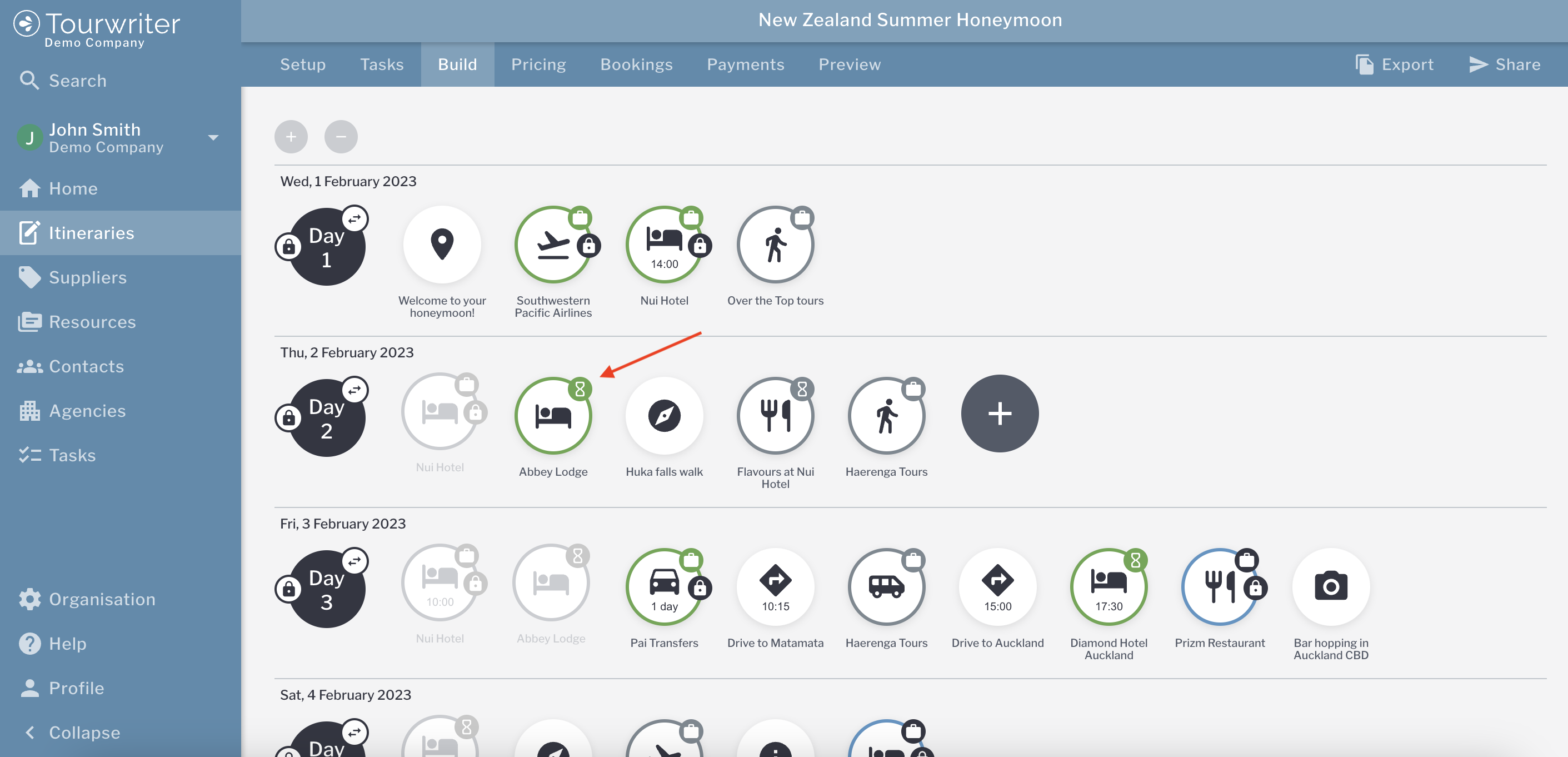Click the Southwestern Pacific Airlines flight icon
The image size is (1568, 757).
pos(552,245)
